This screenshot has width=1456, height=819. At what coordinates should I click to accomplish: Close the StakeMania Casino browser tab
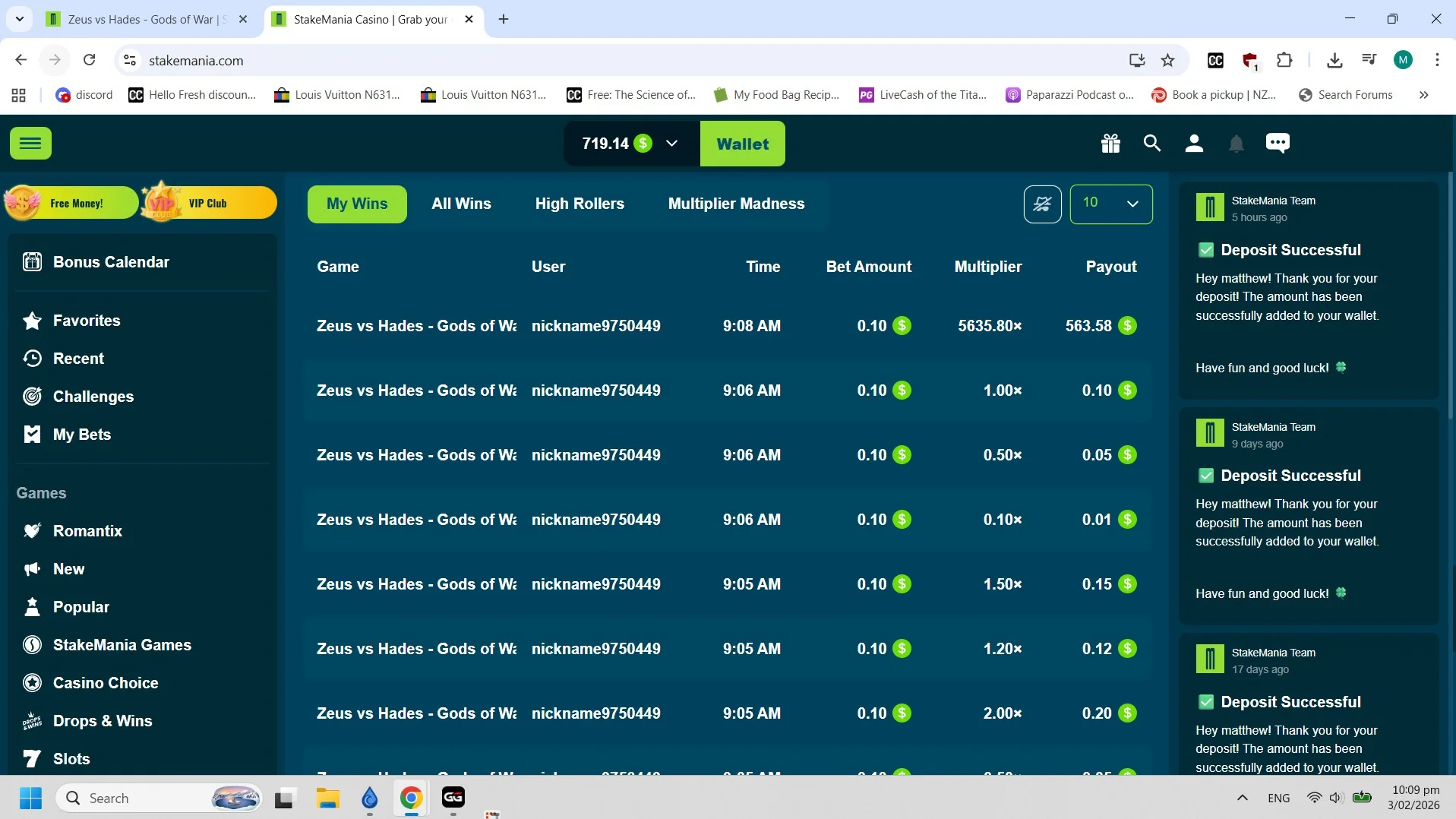pos(469,20)
